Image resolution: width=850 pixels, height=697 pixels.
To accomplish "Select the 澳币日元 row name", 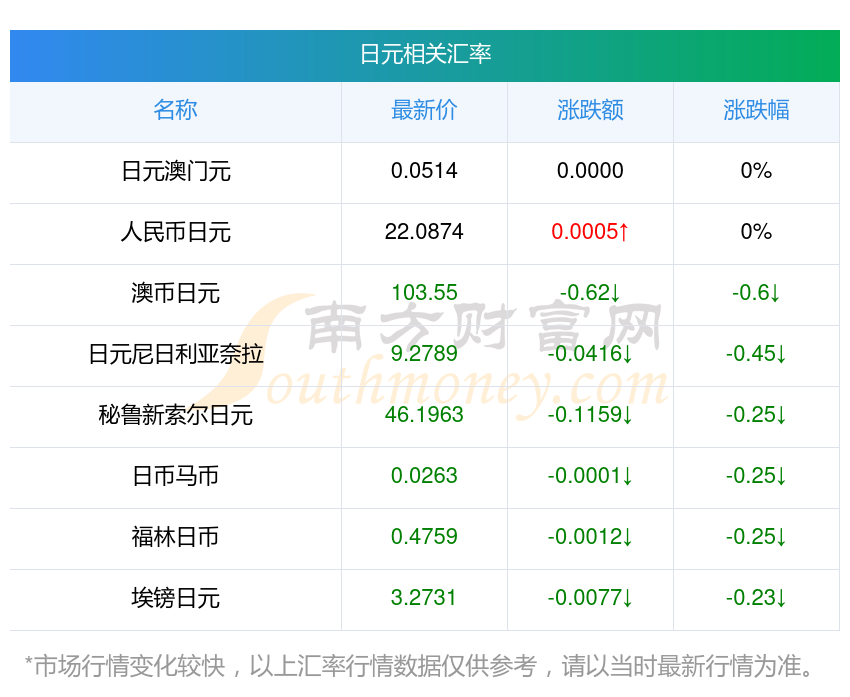I will pos(175,293).
